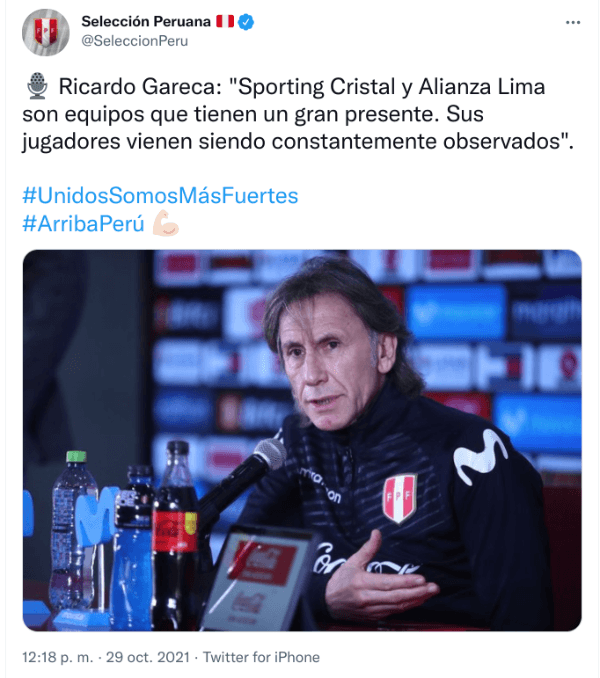The height and width of the screenshot is (678, 600).
Task: Open the Selección Peruana profile avatar
Action: [x=45, y=32]
